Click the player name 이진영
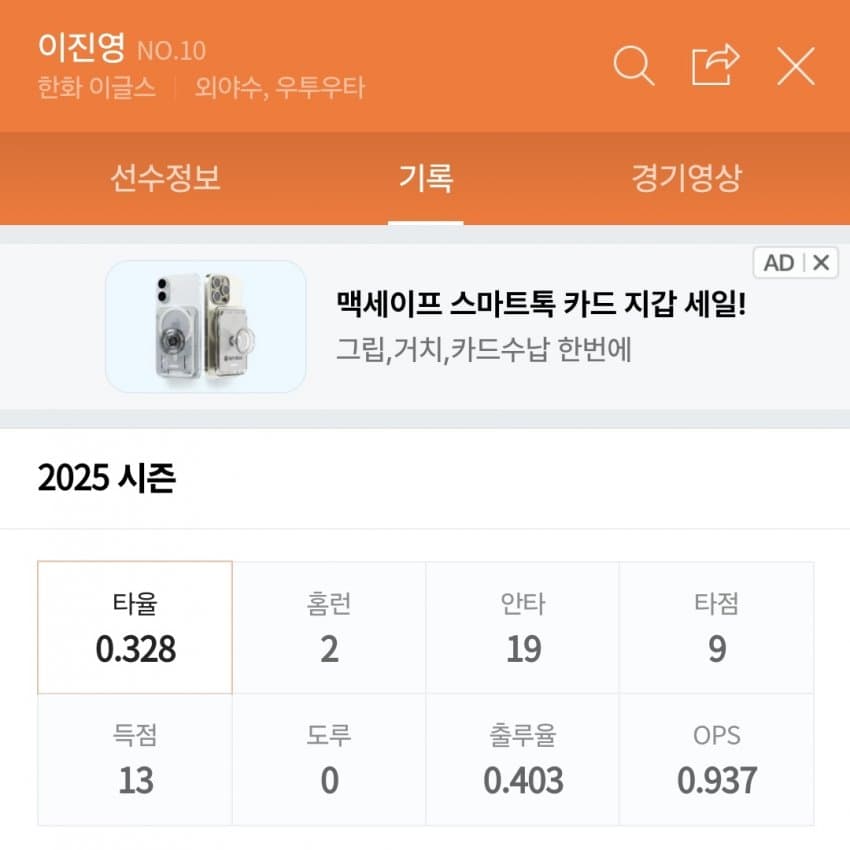The width and height of the screenshot is (850, 850). [81, 47]
